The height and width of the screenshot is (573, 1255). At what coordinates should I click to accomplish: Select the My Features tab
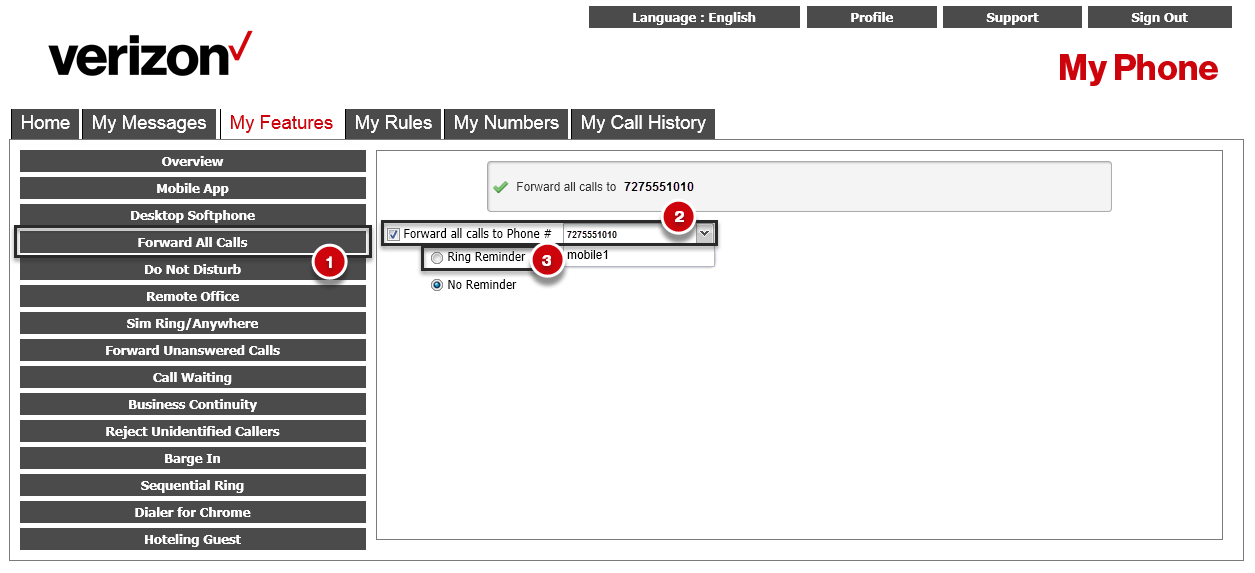(281, 123)
